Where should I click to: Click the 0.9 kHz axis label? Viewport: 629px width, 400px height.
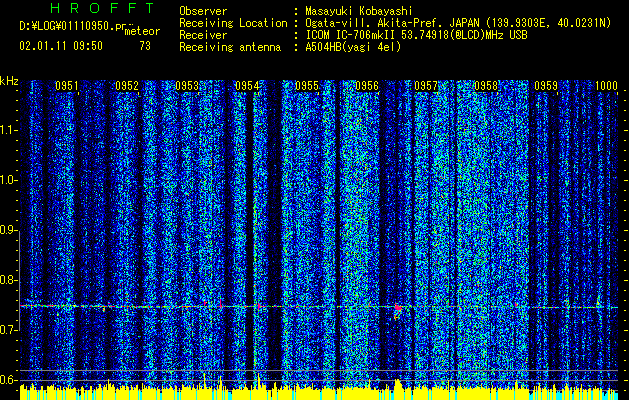(x=9, y=230)
